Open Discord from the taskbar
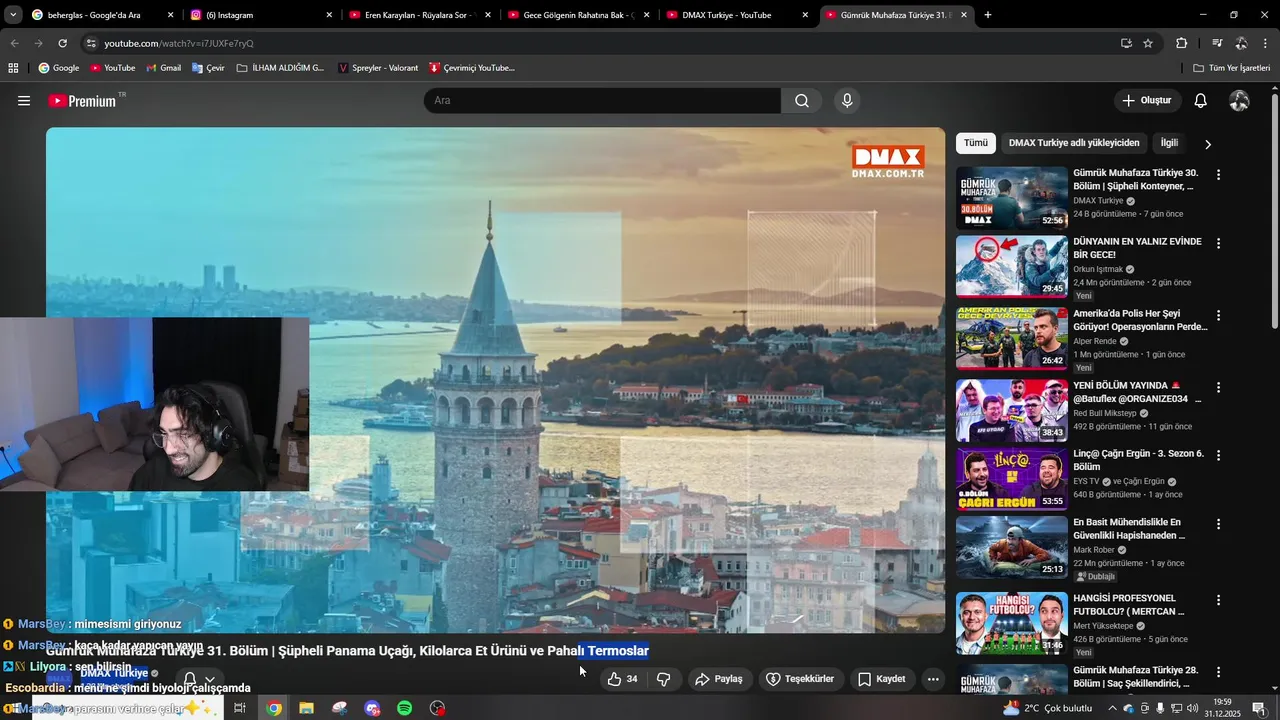1280x720 pixels. click(x=372, y=708)
